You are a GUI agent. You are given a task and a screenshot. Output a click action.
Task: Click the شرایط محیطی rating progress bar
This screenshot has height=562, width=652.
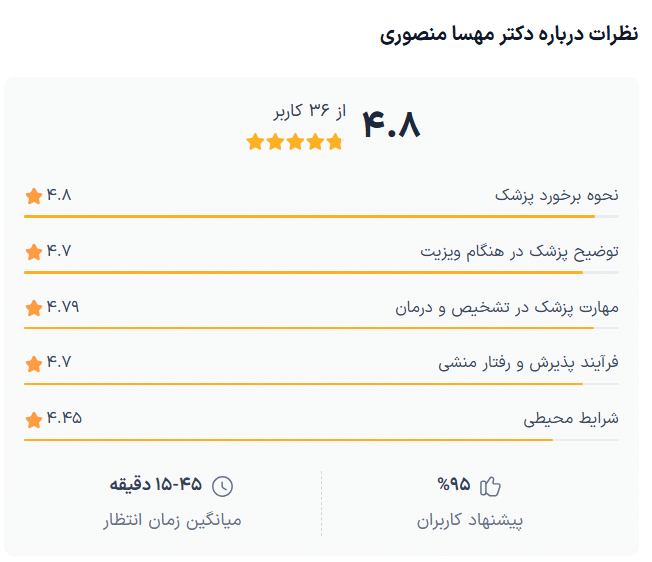pyautogui.click(x=321, y=439)
